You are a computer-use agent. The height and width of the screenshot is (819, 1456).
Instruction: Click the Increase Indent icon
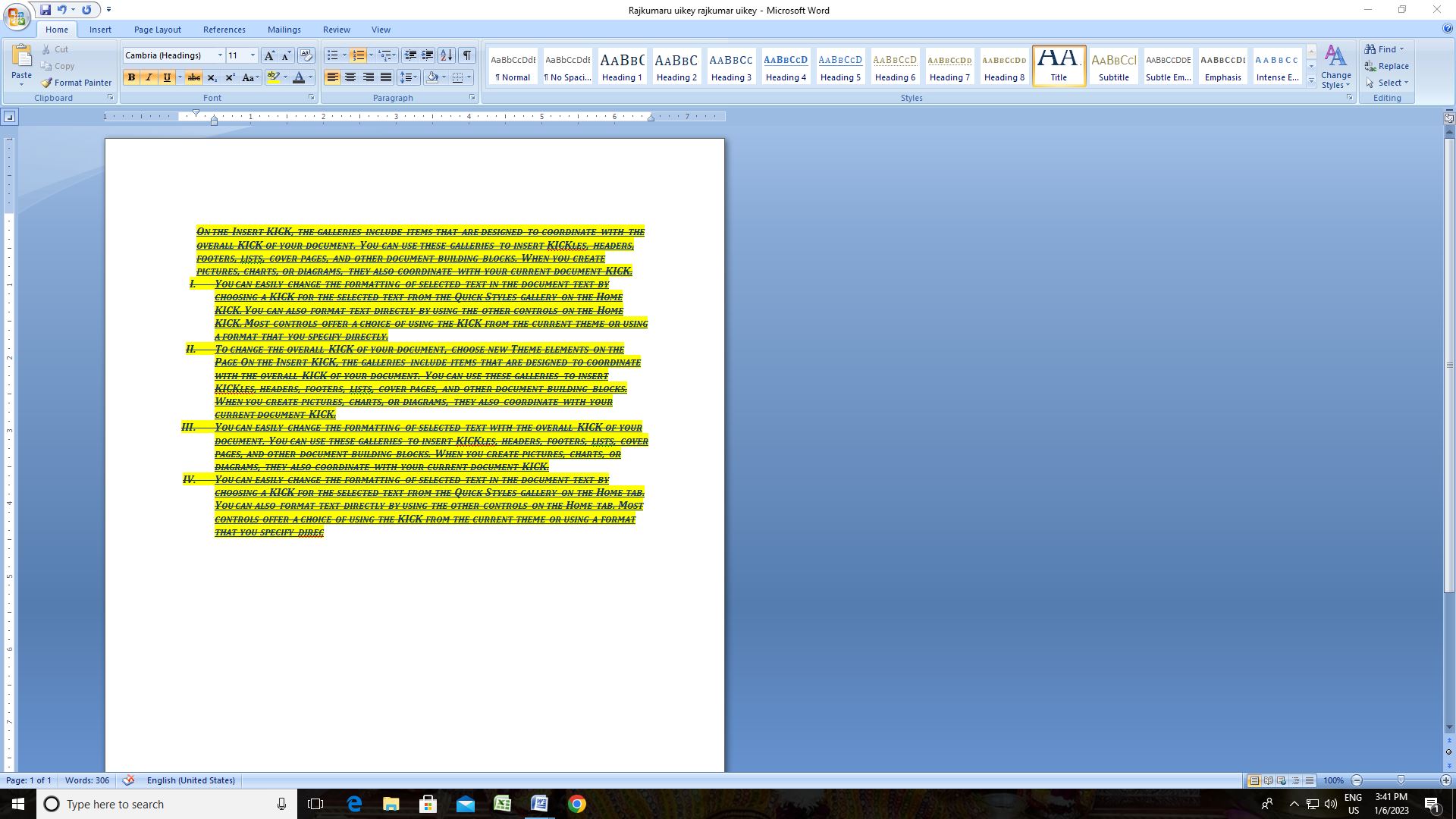(x=428, y=55)
